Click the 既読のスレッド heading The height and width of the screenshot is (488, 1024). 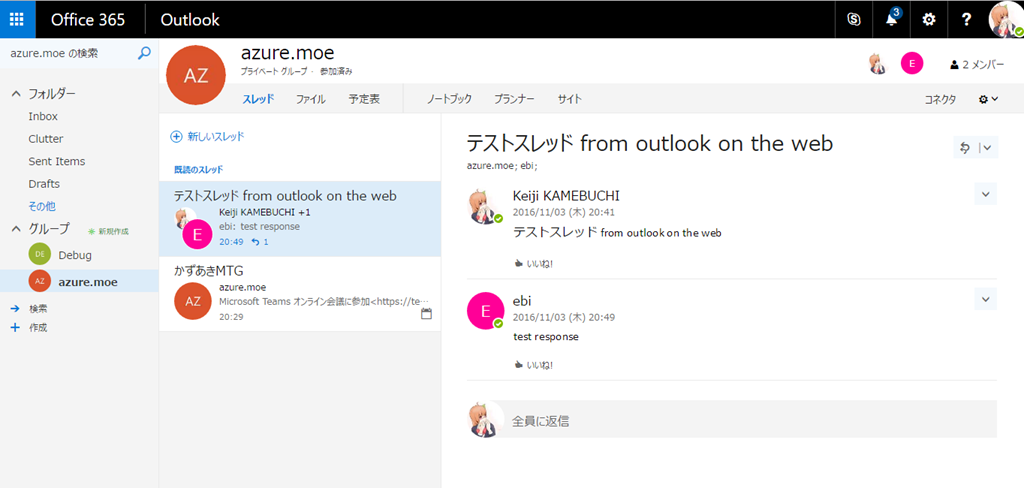point(198,169)
